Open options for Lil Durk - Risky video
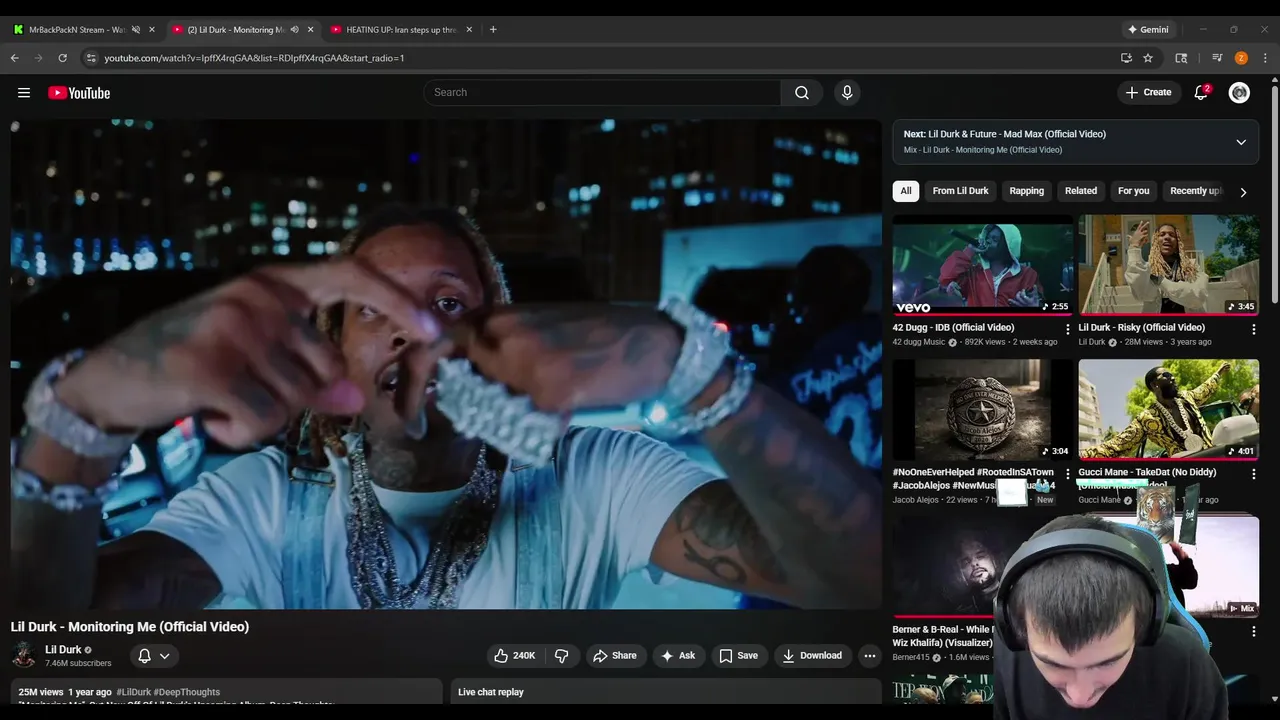 [x=1253, y=328]
